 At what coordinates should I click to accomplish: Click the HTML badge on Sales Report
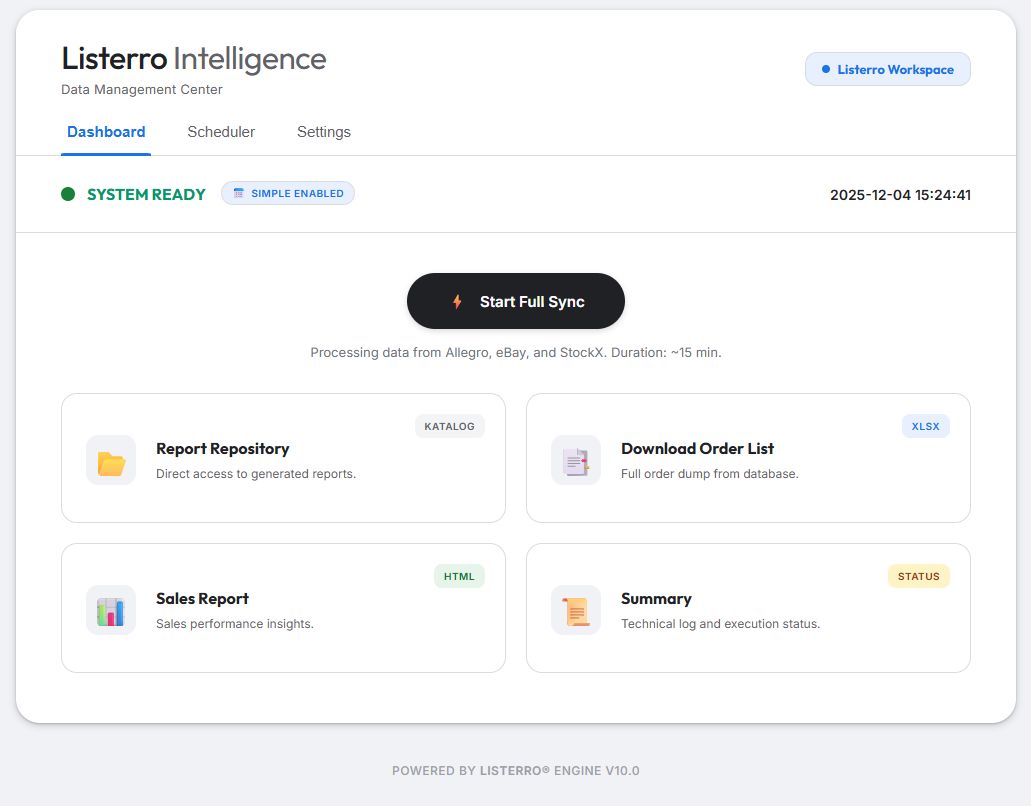[459, 575]
